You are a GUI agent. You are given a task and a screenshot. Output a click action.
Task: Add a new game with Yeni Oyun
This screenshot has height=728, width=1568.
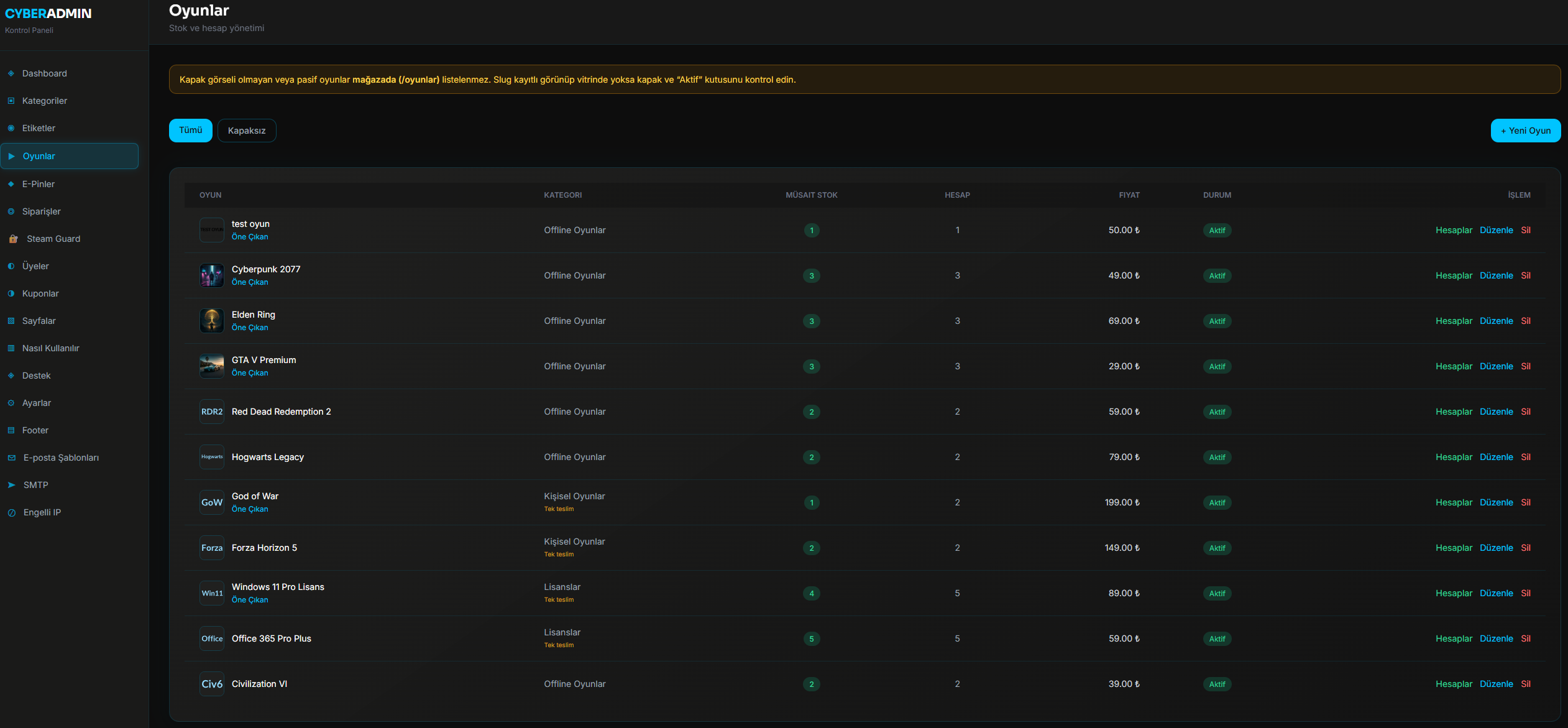[1526, 131]
